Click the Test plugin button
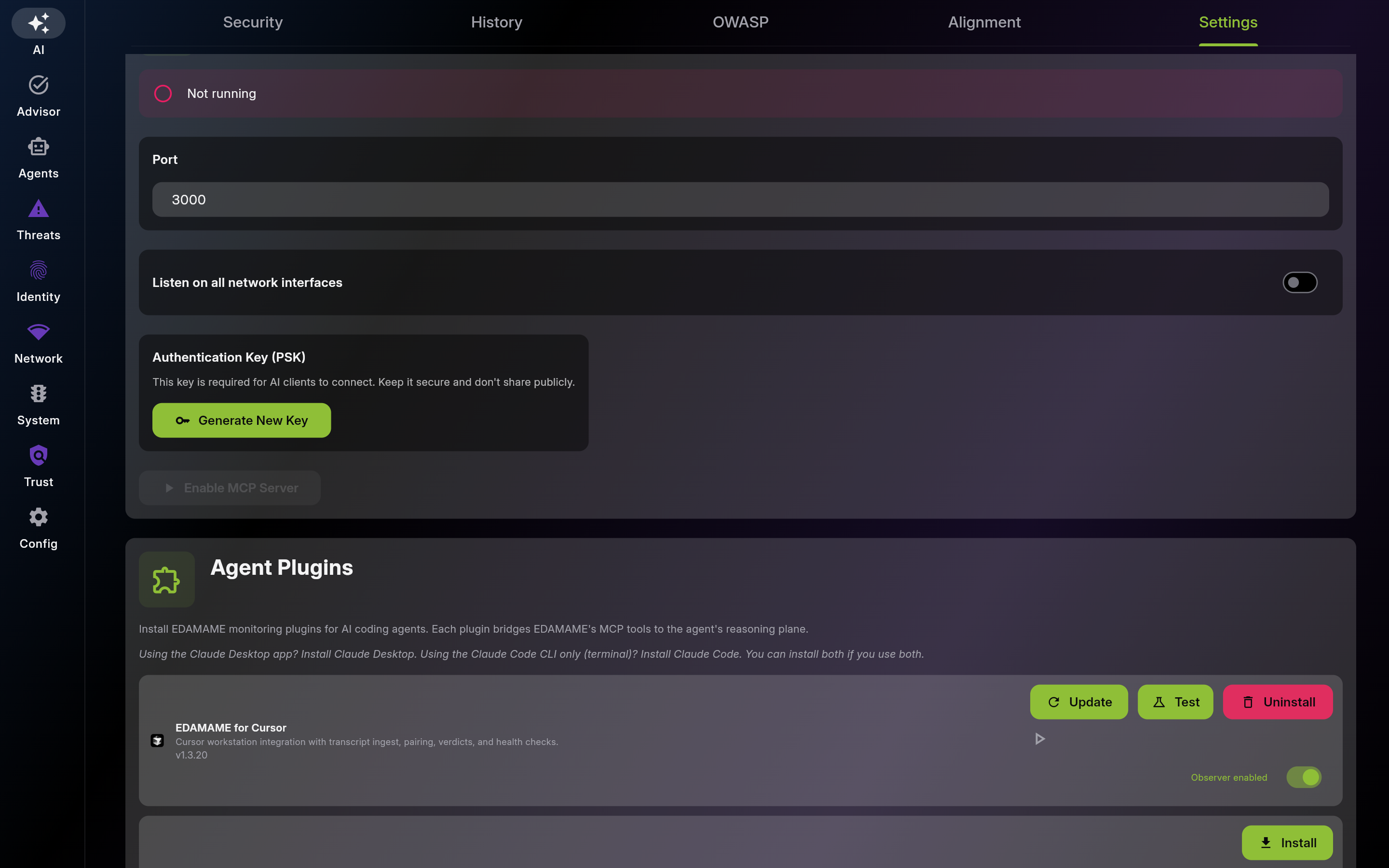 (x=1175, y=702)
